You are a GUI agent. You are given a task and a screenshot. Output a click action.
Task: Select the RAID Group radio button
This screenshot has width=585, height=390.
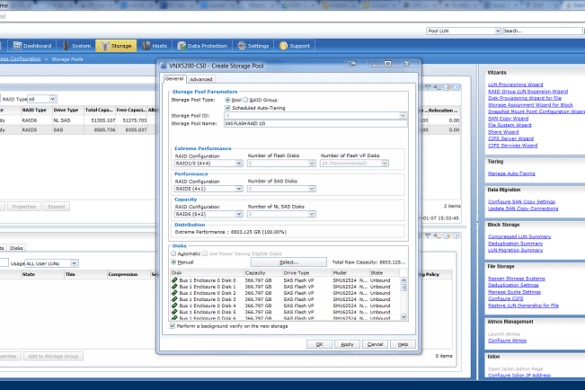245,100
